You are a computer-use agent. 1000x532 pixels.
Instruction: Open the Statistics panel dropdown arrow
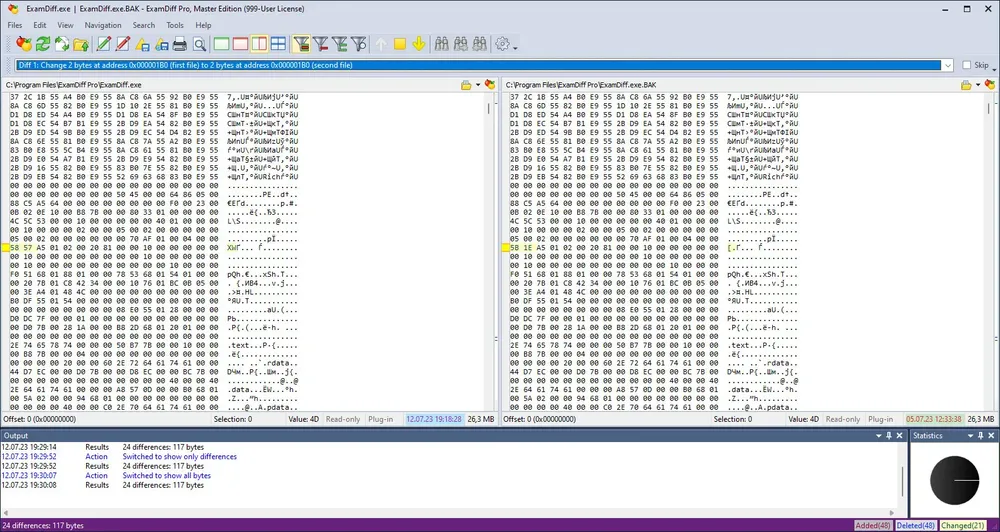click(971, 436)
